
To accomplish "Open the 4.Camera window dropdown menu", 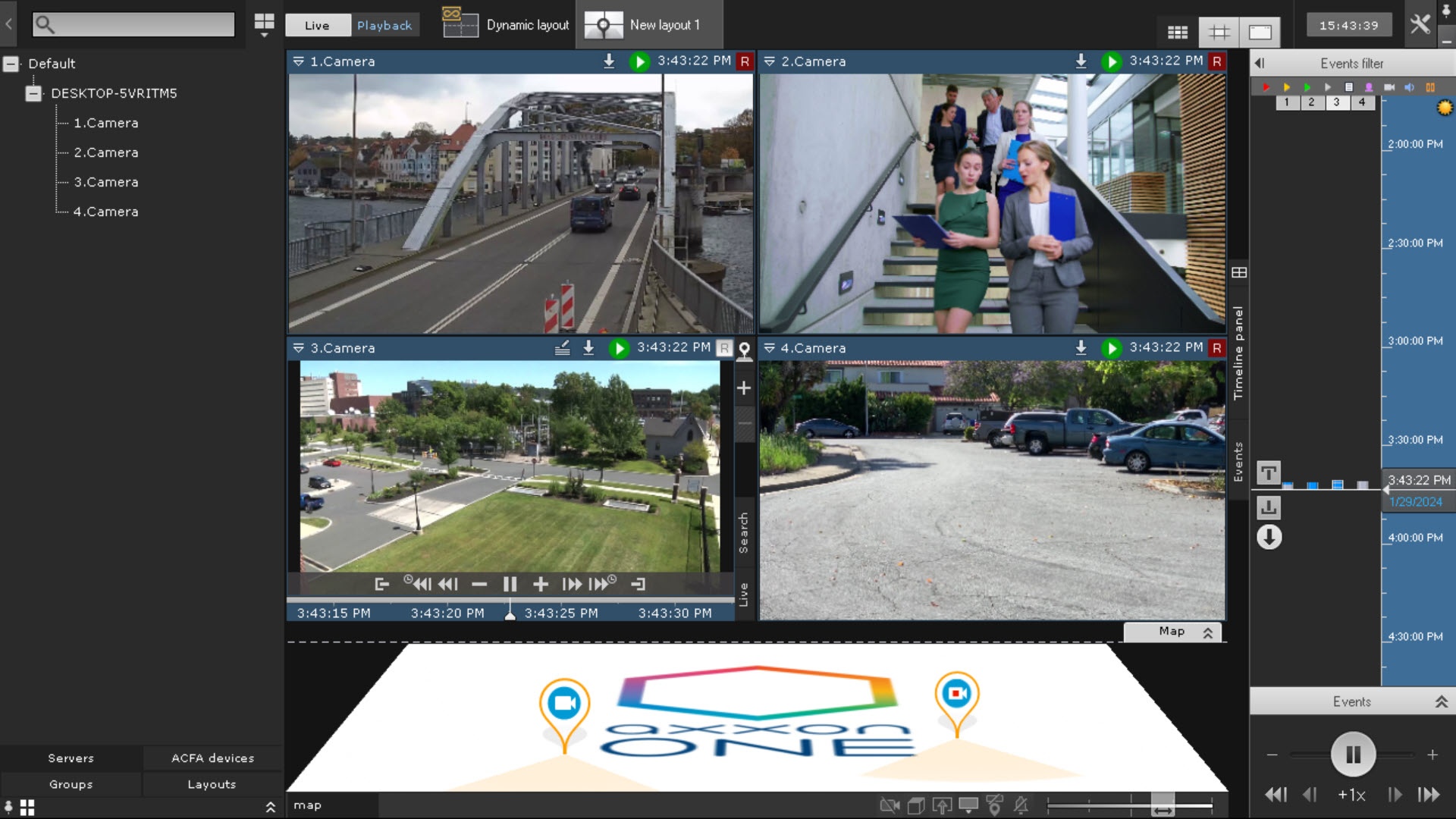I will coord(769,348).
